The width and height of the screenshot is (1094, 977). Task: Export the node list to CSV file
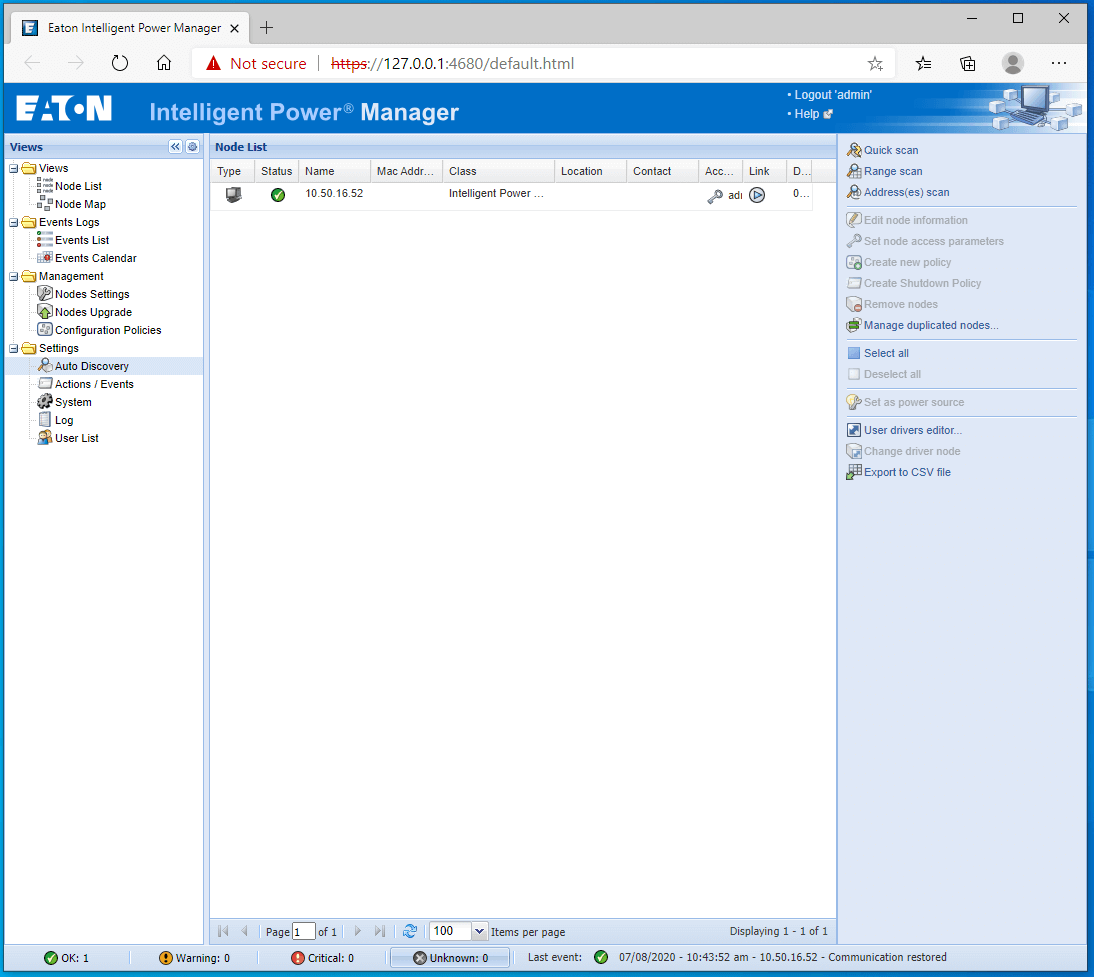point(905,471)
